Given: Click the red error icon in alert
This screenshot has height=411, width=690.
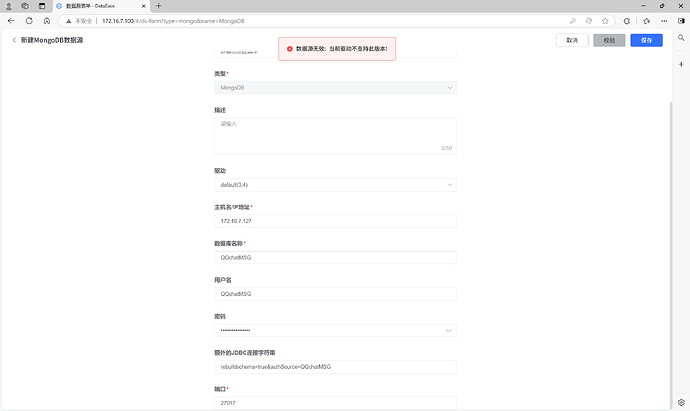Looking at the screenshot, I should point(290,49).
